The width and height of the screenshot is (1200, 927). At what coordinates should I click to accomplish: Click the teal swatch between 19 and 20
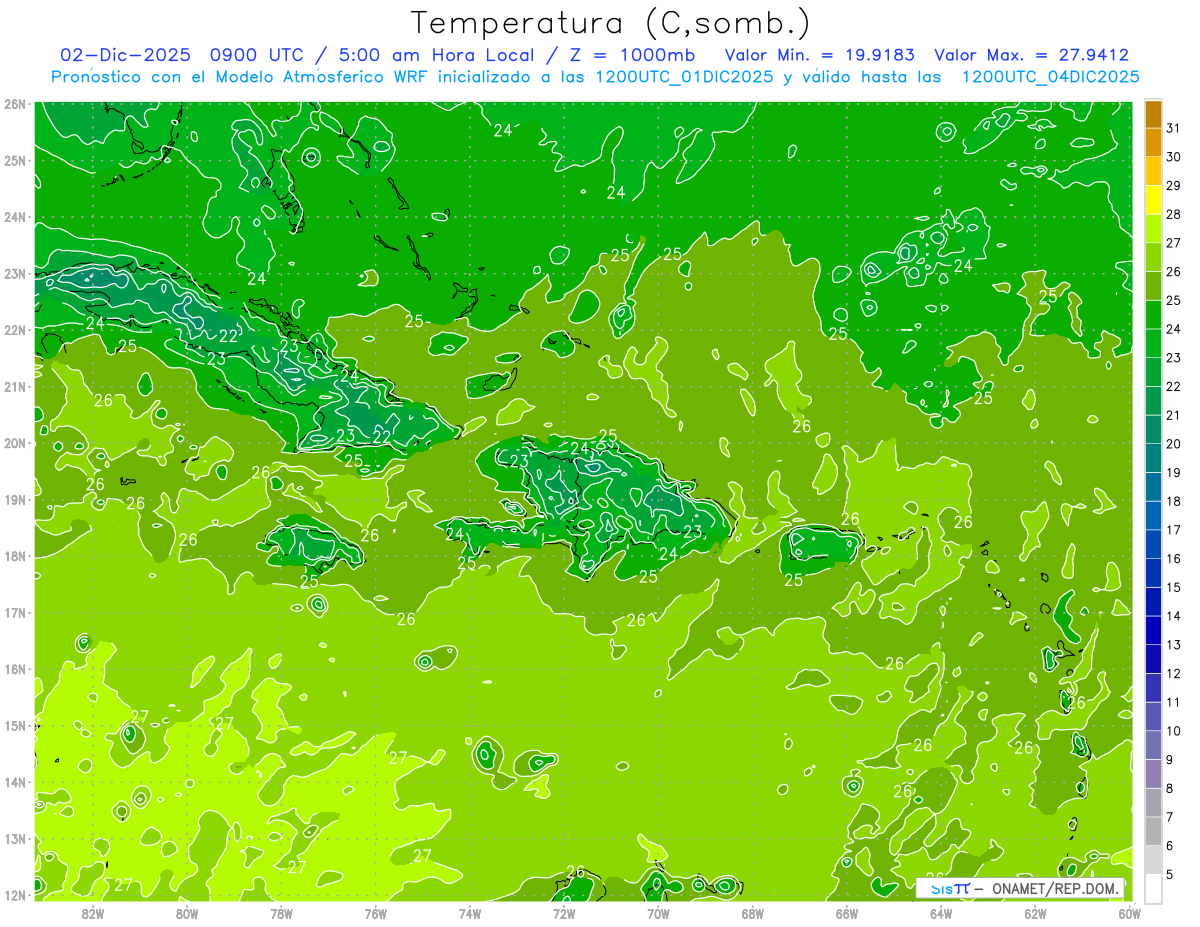(x=1153, y=458)
